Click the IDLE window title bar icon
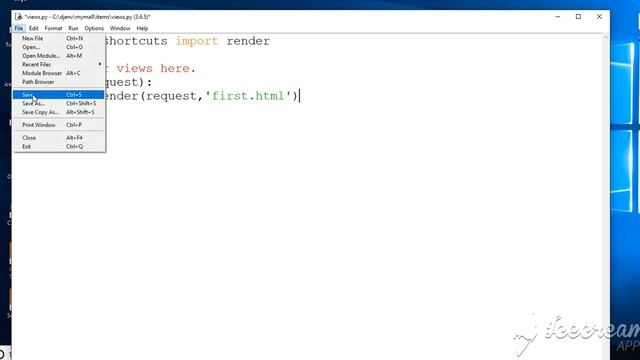This screenshot has width=640, height=360. point(18,17)
